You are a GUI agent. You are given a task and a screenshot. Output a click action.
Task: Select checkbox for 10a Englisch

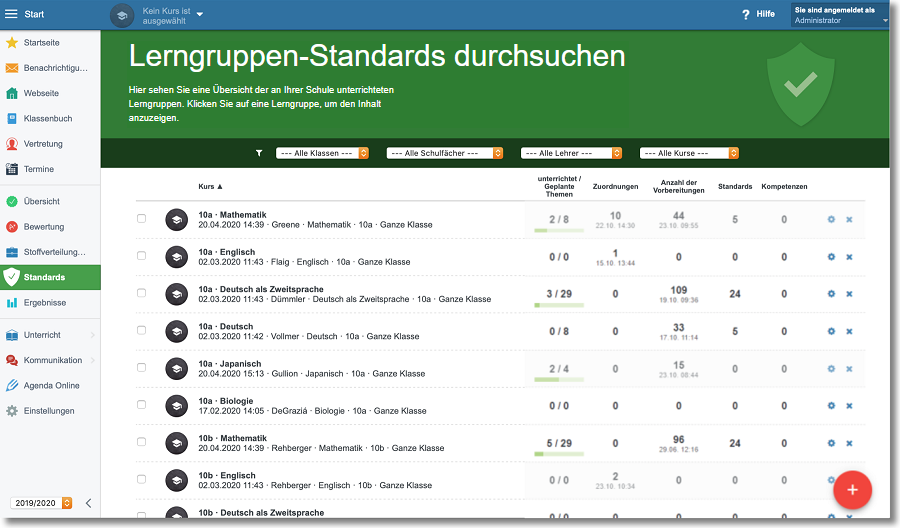click(141, 256)
